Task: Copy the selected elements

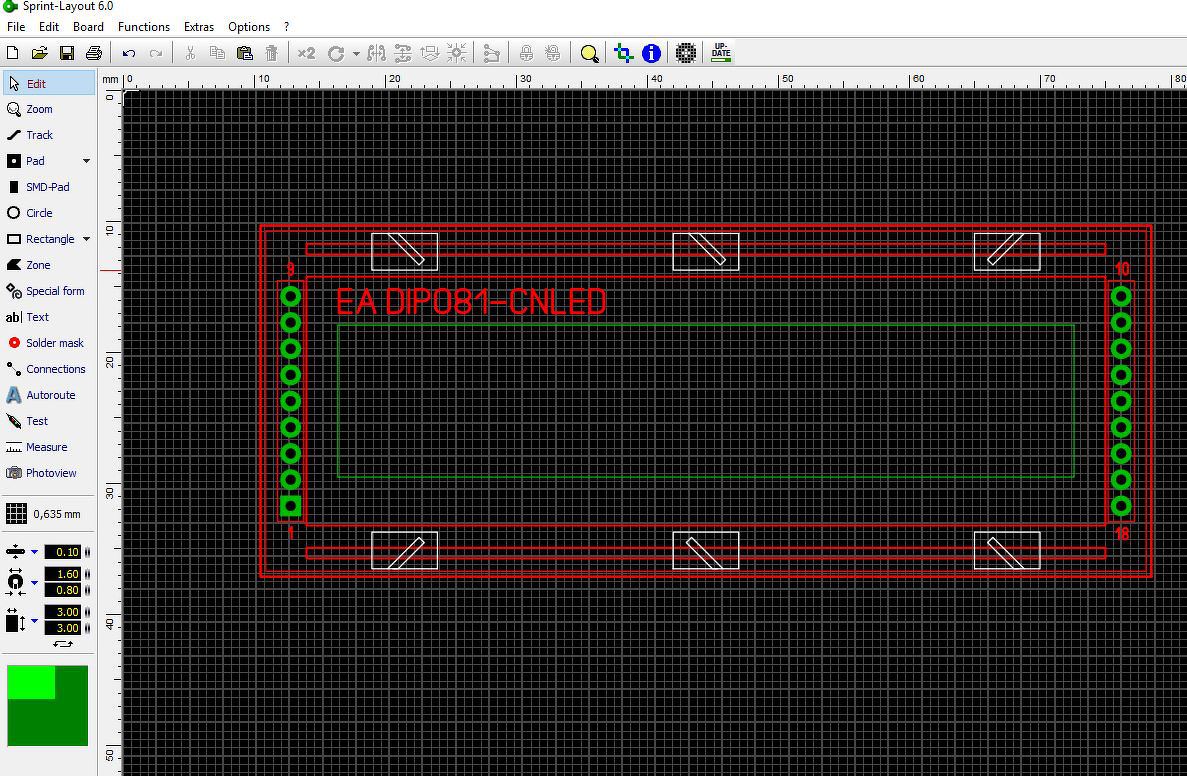Action: (217, 53)
